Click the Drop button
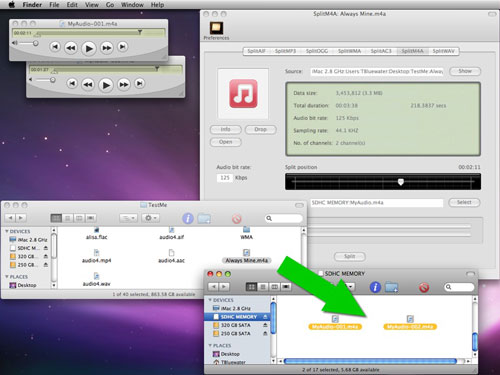 click(x=260, y=129)
